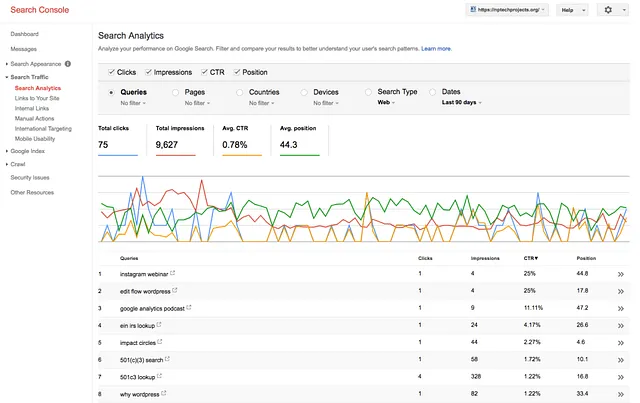Click double-arrow for edit flow wordpress row

pos(621,292)
